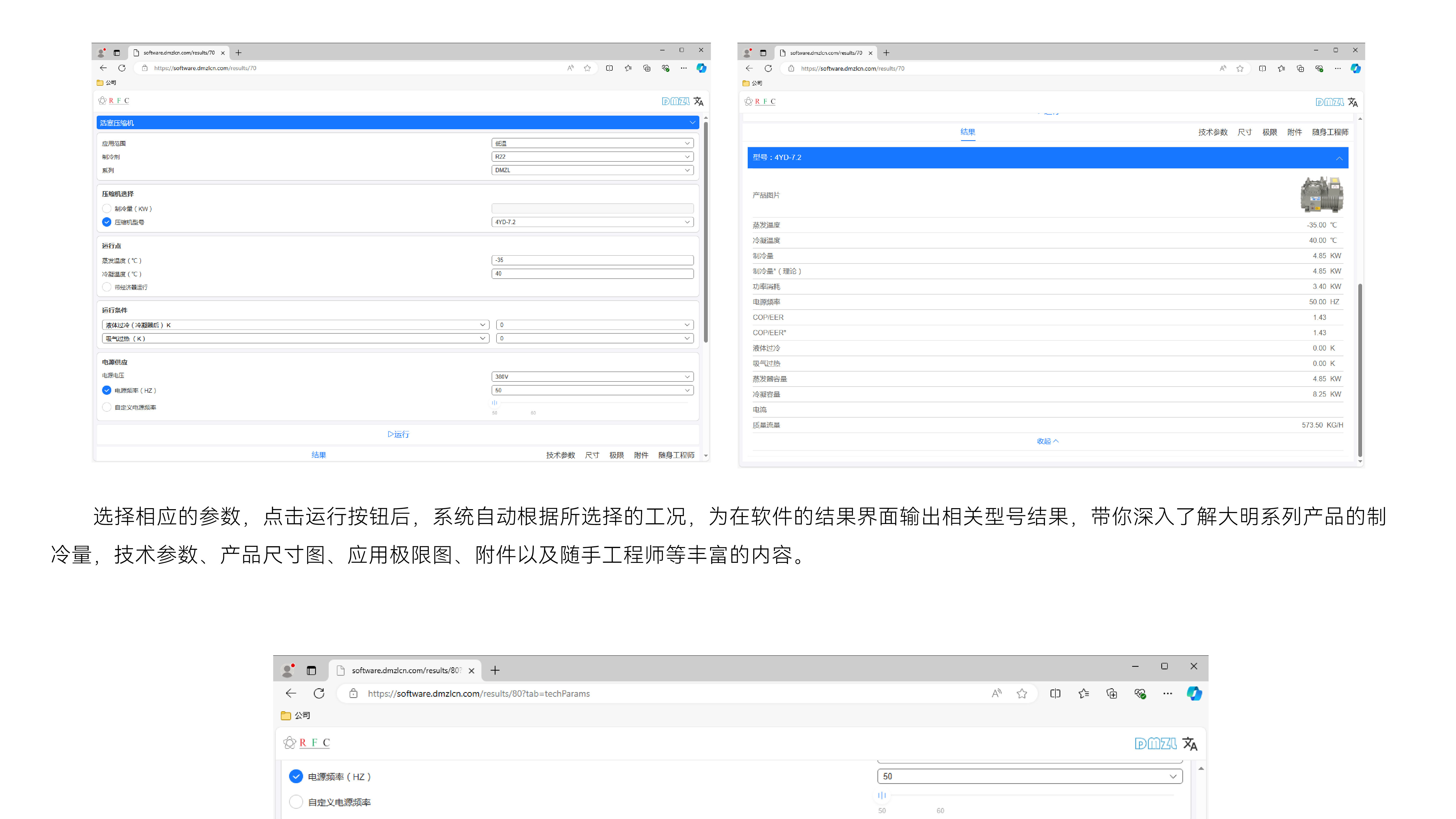
Task: Open 吸气过热 (K) condition type dropdown
Action: click(x=296, y=338)
